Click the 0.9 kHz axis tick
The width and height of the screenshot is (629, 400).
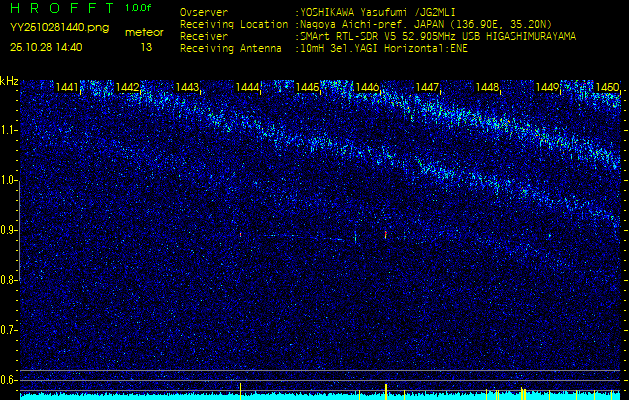(x=9, y=229)
